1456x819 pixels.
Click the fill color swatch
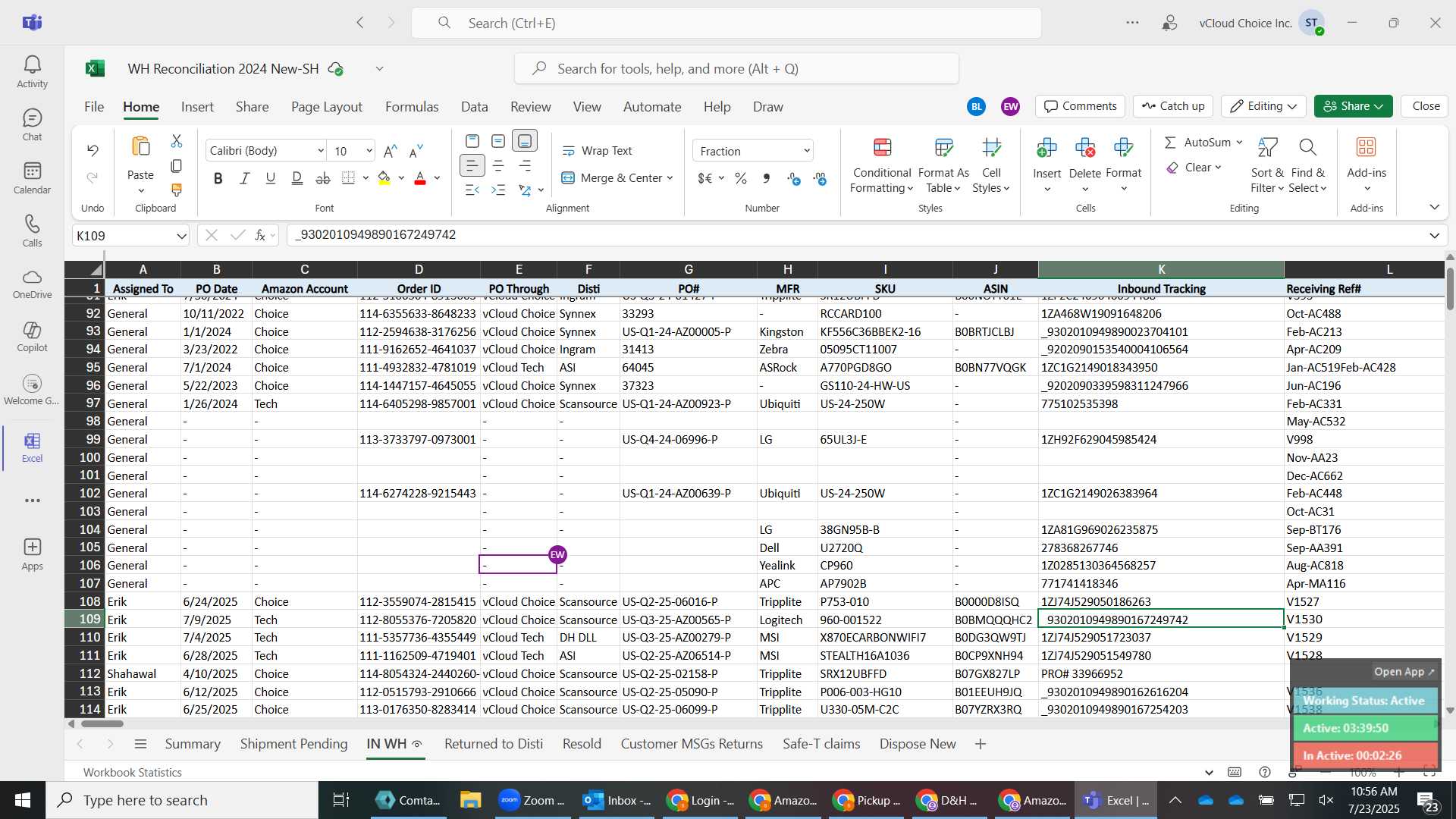click(384, 178)
